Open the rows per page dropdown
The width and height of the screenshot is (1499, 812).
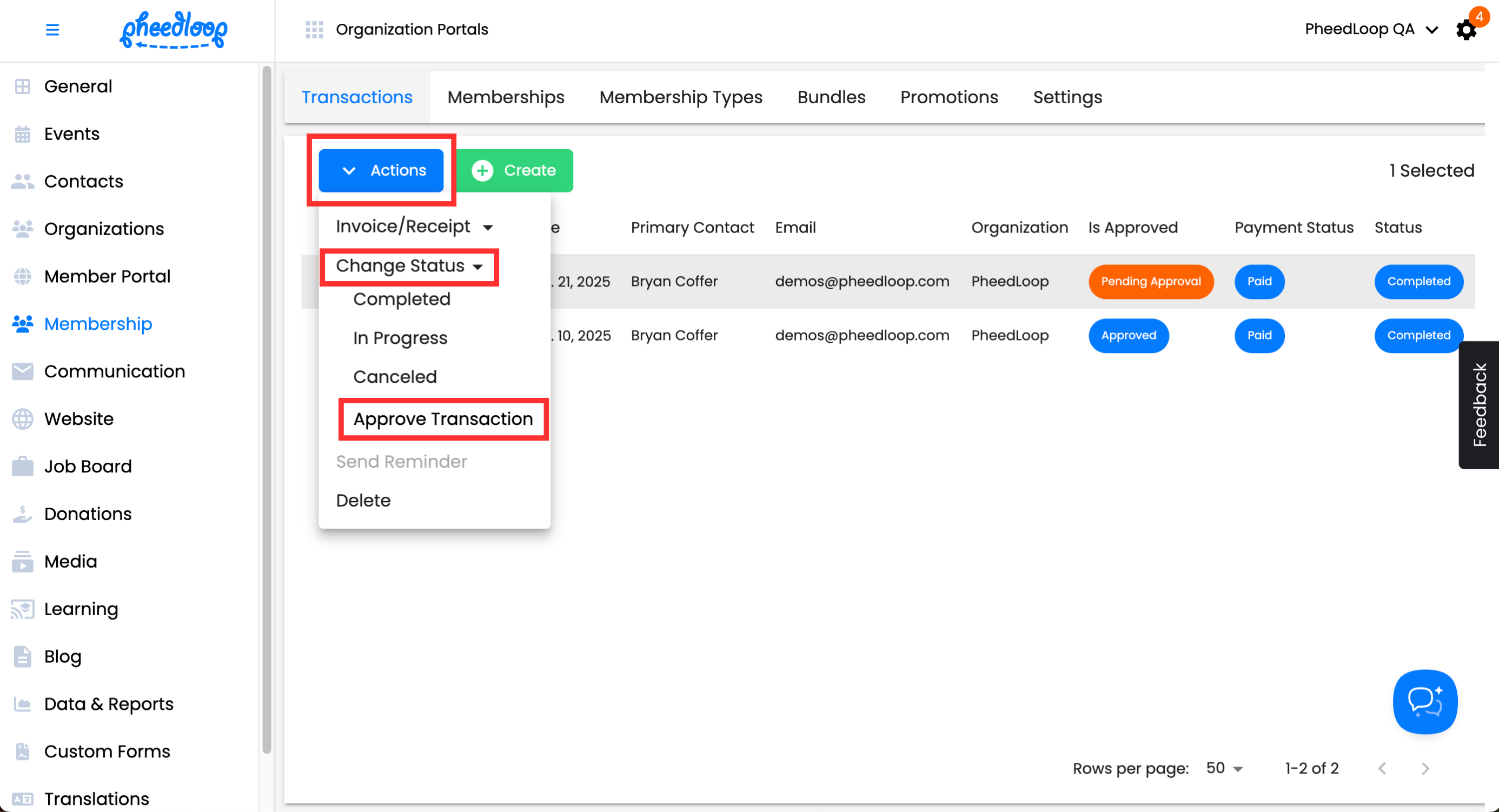click(1224, 768)
